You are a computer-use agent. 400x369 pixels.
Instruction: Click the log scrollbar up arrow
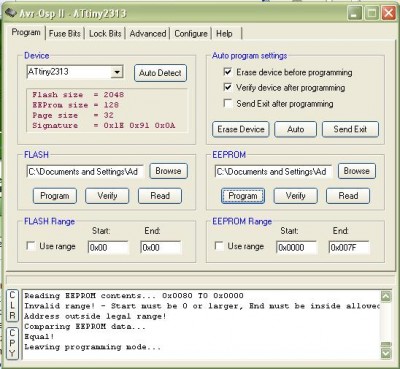point(386,296)
